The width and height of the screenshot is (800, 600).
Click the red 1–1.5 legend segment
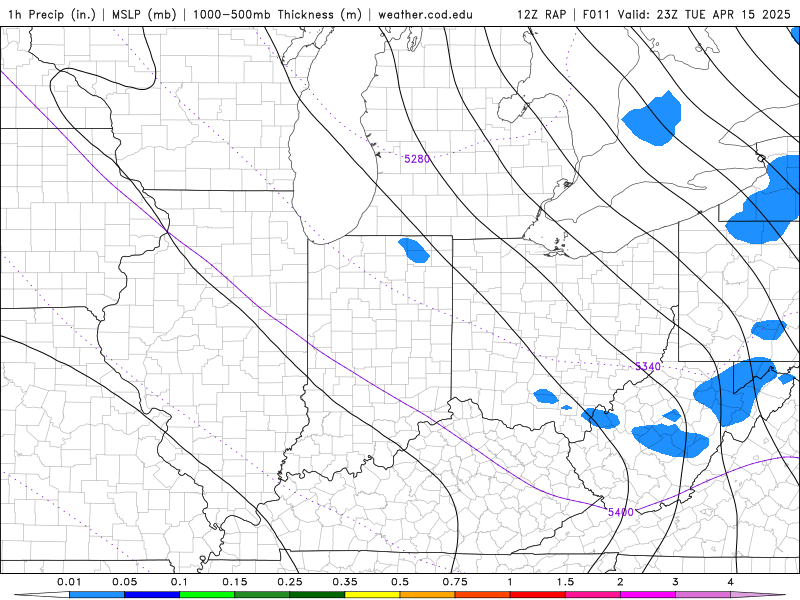(538, 595)
